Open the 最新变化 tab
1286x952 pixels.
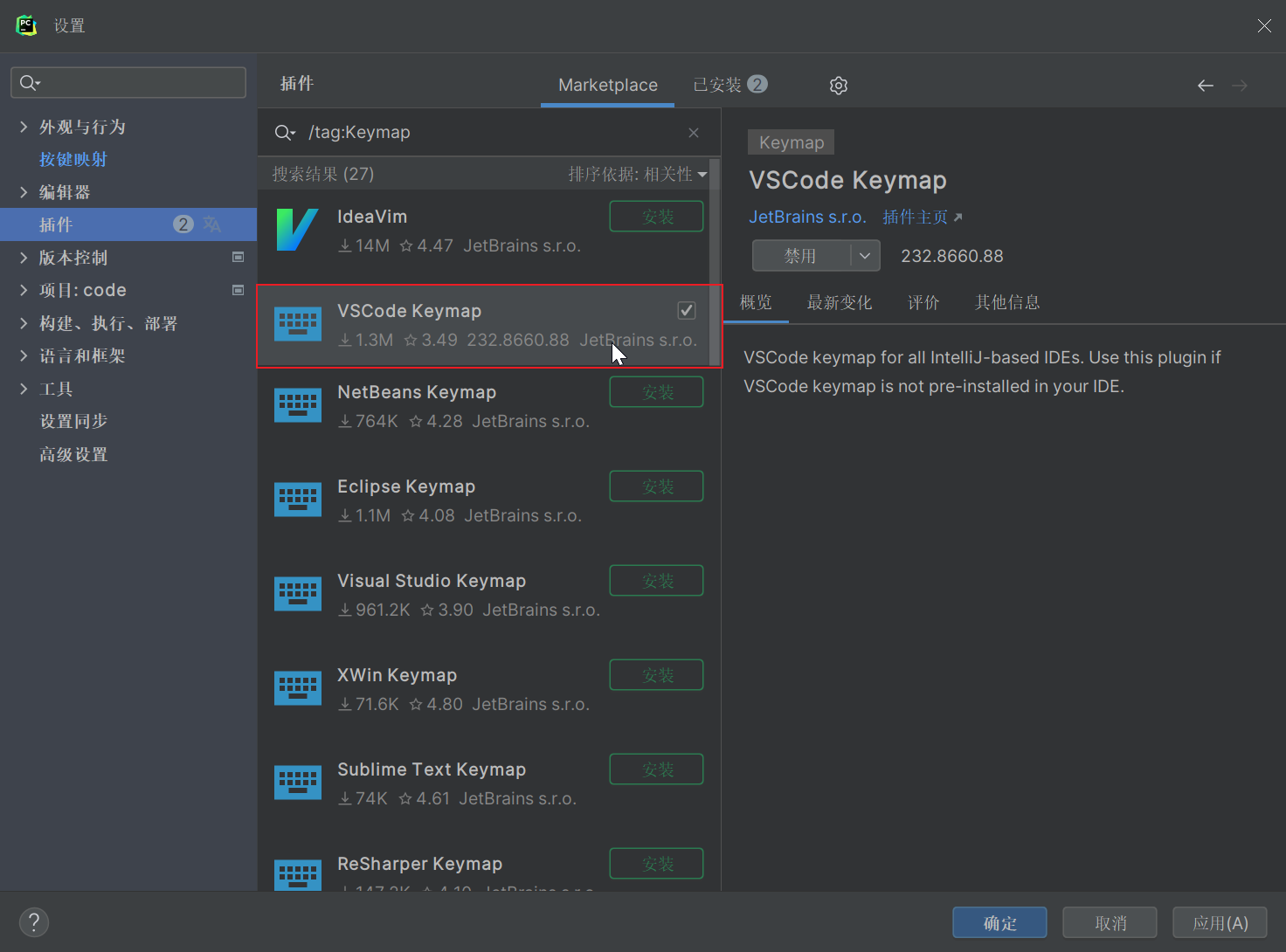click(x=840, y=302)
